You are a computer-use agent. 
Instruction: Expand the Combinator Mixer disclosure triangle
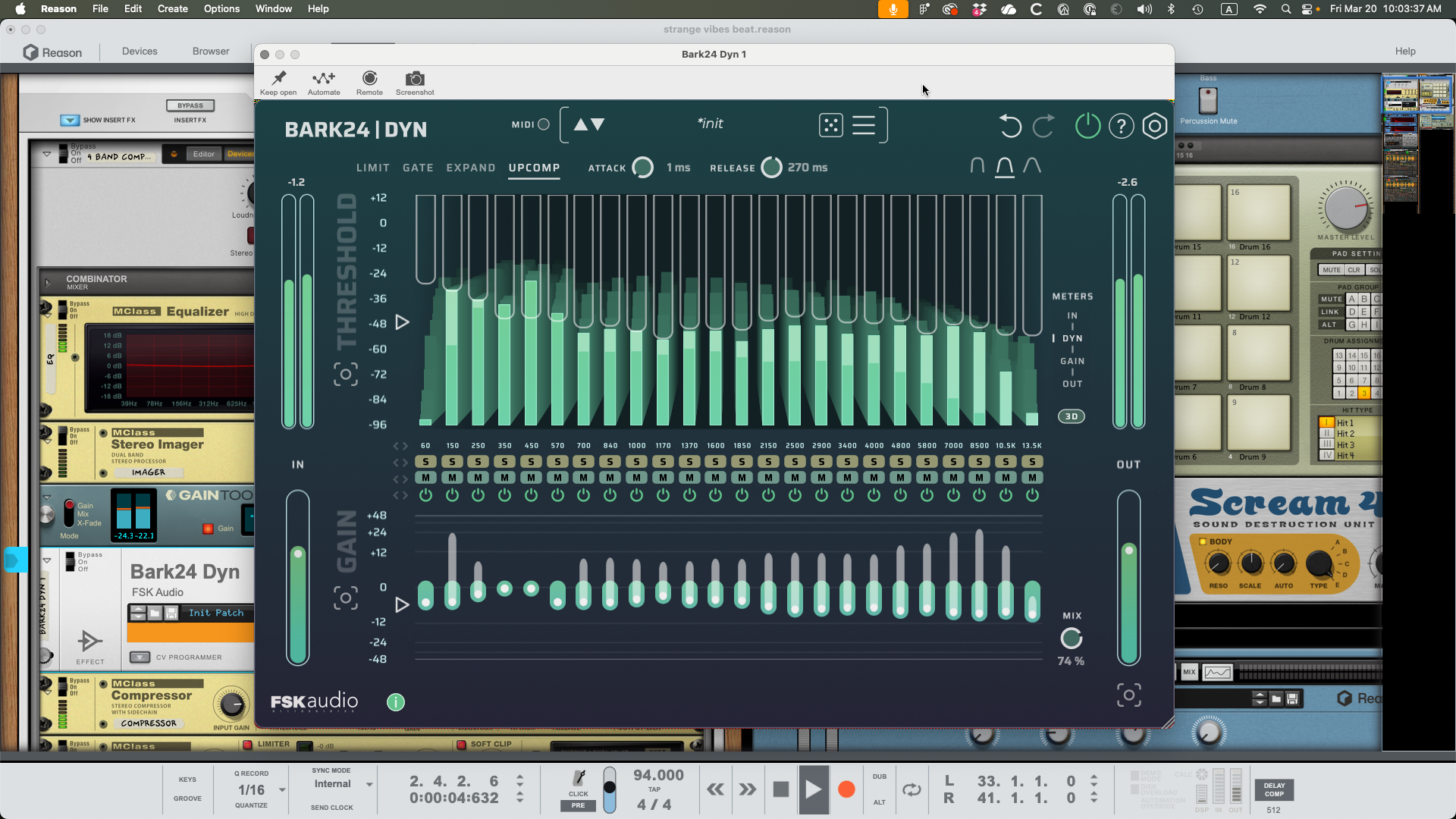coord(48,283)
